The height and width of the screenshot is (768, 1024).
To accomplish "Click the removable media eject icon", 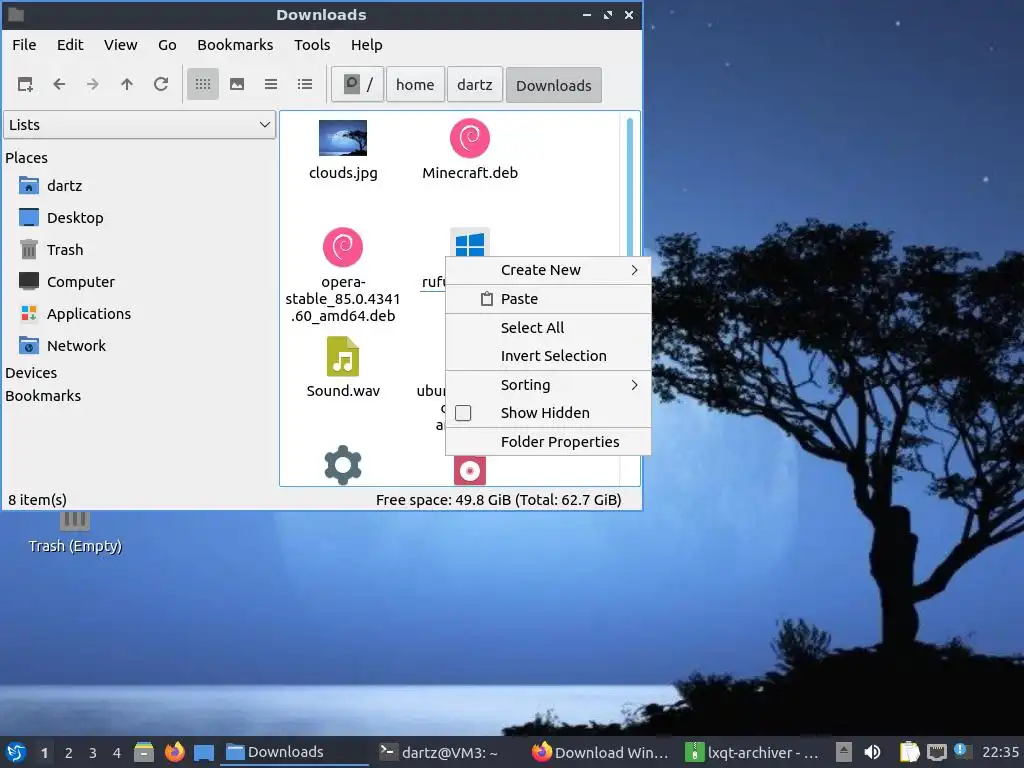I will [x=844, y=752].
